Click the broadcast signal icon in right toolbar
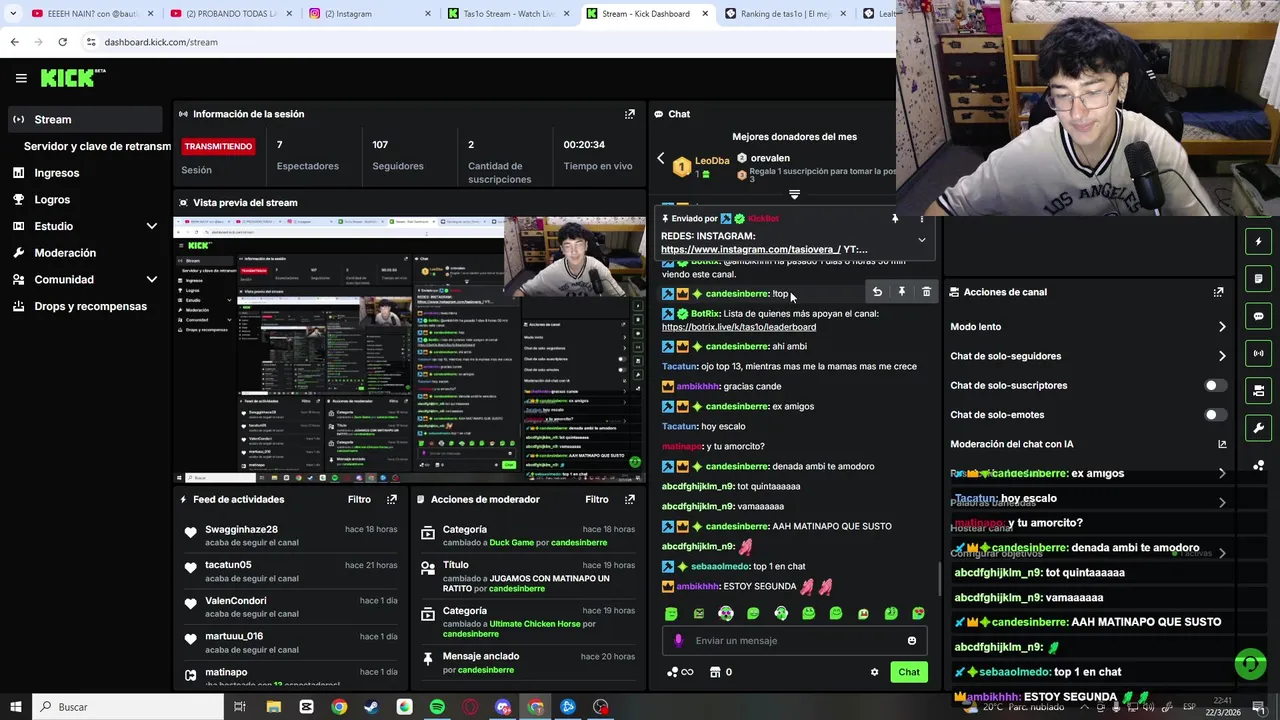 [1259, 353]
